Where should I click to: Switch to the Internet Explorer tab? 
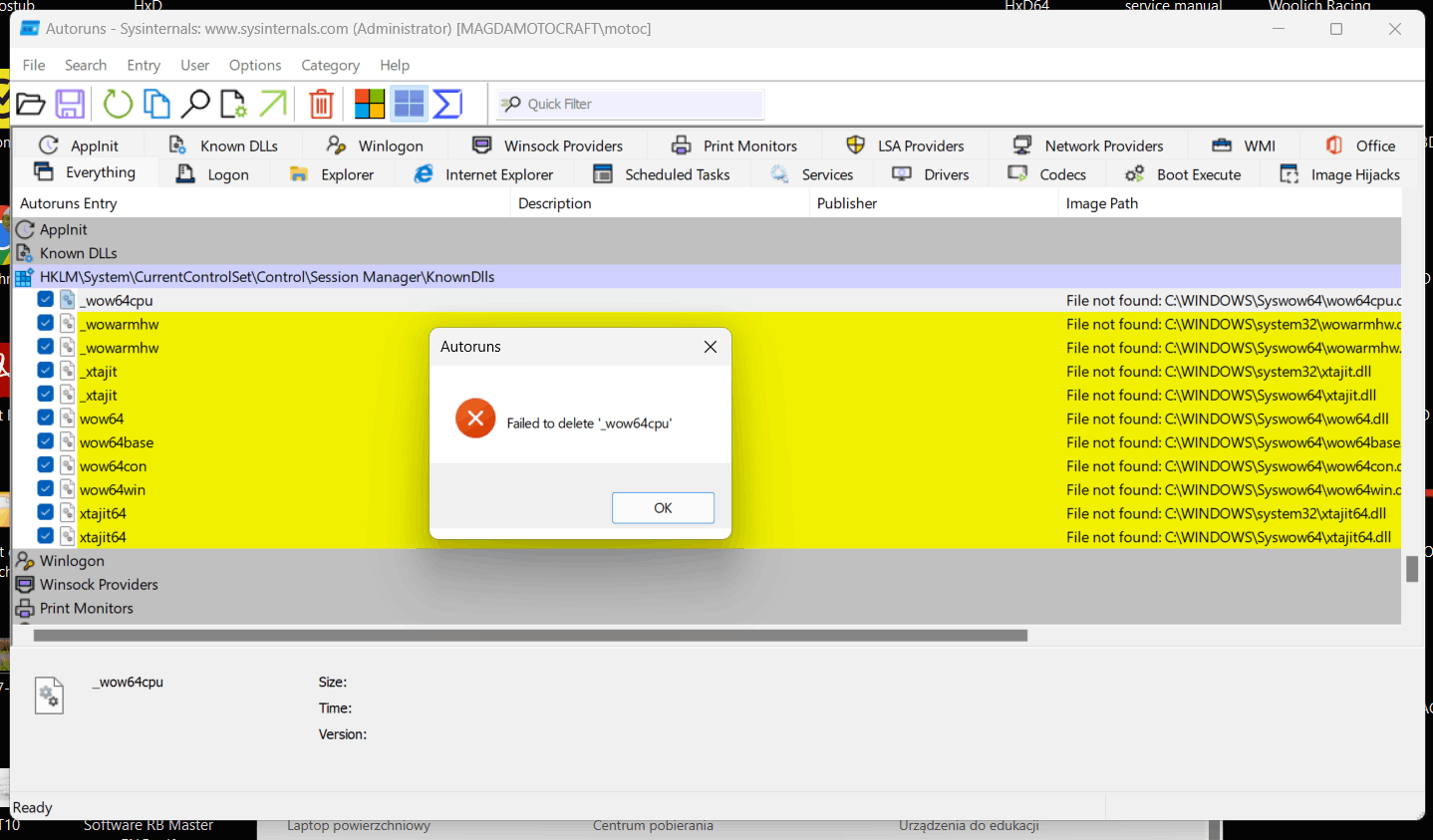pyautogui.click(x=483, y=174)
